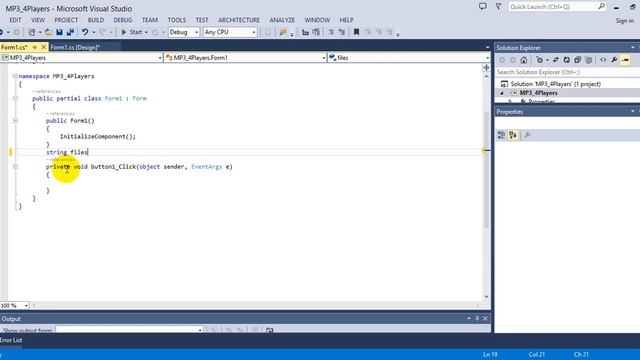The height and width of the screenshot is (360, 640).
Task: Click the Pending Changes Filter icon
Action: [x=540, y=60]
